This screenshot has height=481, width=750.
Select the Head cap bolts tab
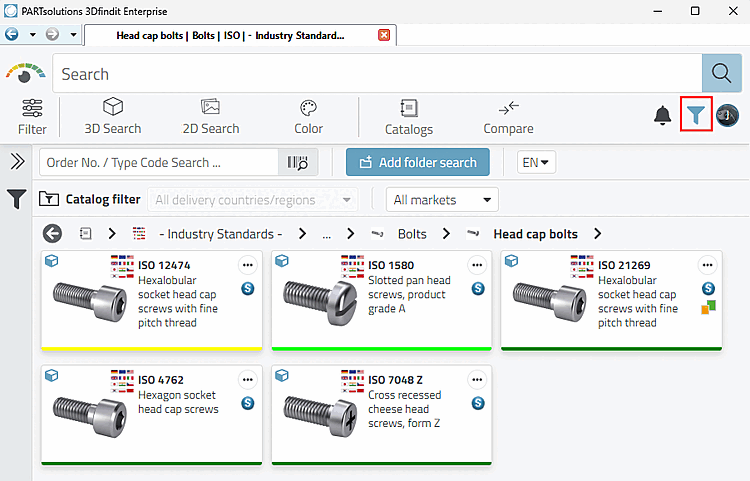click(x=231, y=35)
